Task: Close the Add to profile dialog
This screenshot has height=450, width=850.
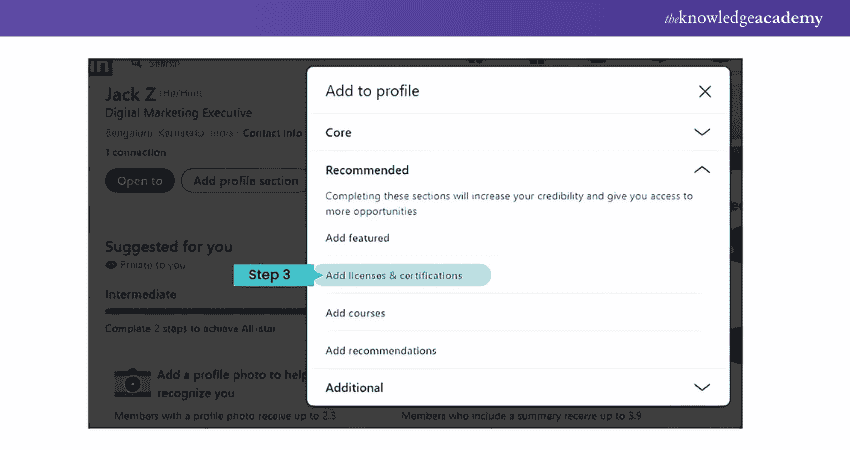Action: (704, 92)
